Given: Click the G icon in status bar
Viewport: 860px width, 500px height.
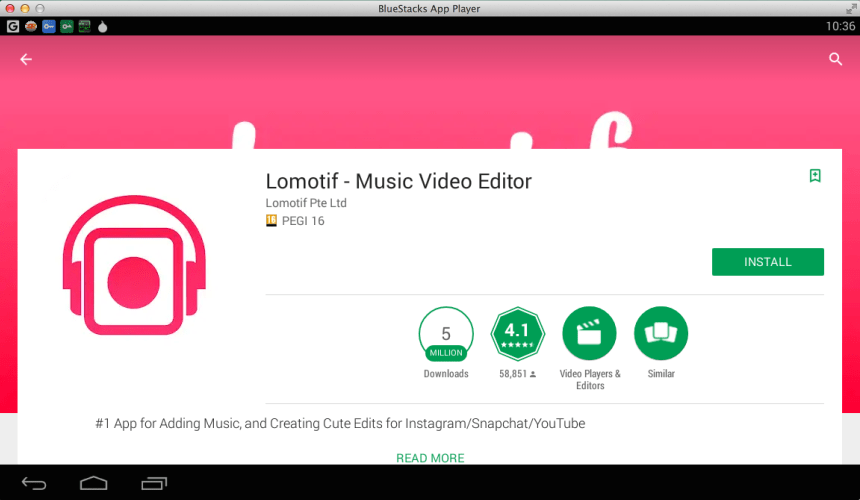Looking at the screenshot, I should click(x=13, y=26).
